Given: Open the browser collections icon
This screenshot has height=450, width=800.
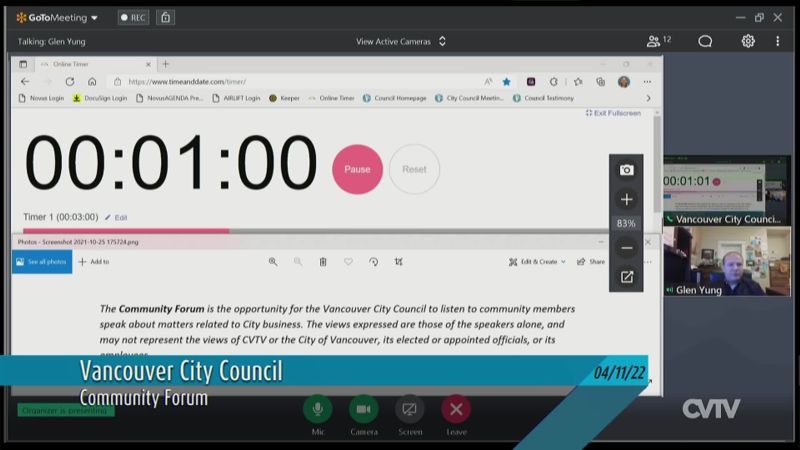Looking at the screenshot, I should tap(601, 82).
